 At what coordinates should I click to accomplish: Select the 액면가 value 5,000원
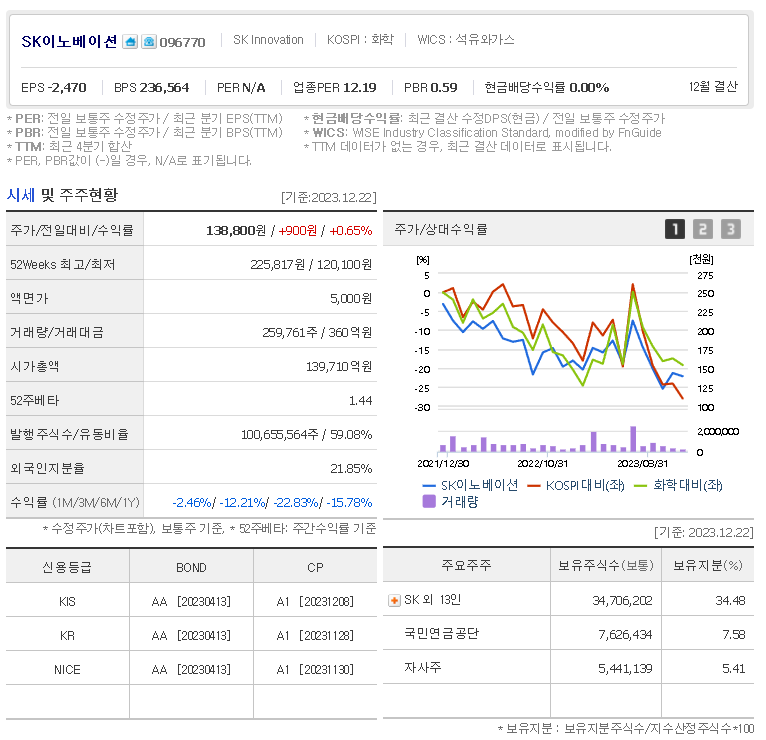tap(351, 298)
